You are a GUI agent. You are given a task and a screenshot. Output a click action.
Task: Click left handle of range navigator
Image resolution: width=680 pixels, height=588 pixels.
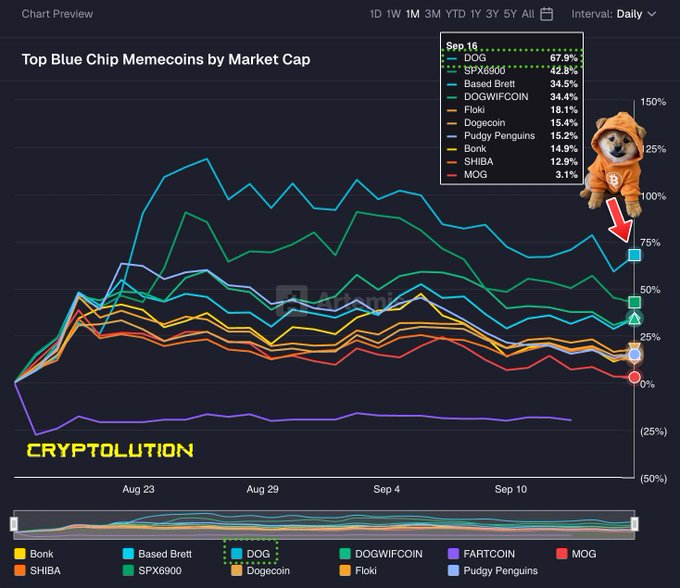point(14,524)
